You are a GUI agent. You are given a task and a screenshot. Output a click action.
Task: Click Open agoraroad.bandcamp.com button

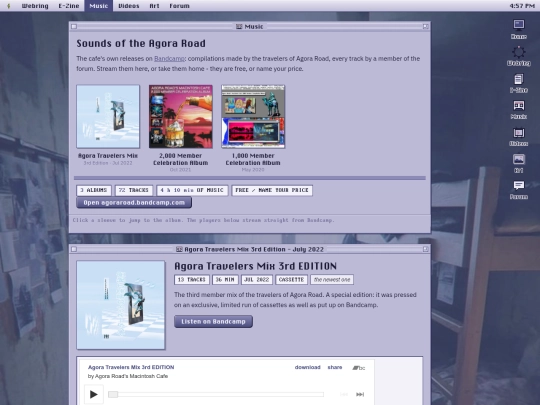134,202
